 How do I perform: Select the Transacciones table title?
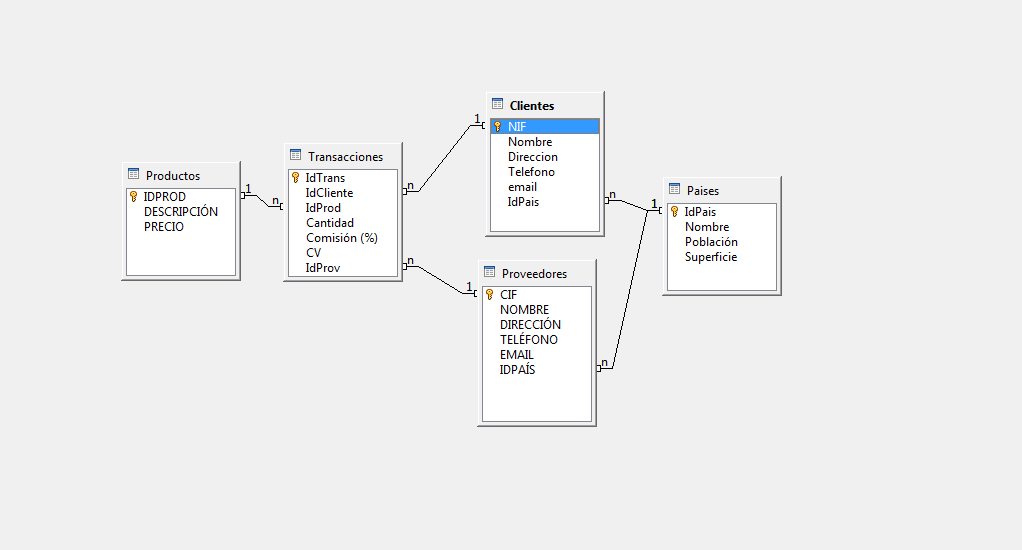tap(345, 156)
